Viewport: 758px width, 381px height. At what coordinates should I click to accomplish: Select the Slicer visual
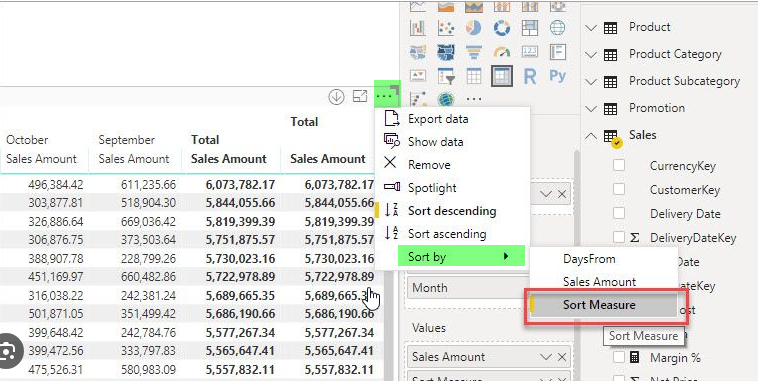(x=446, y=76)
